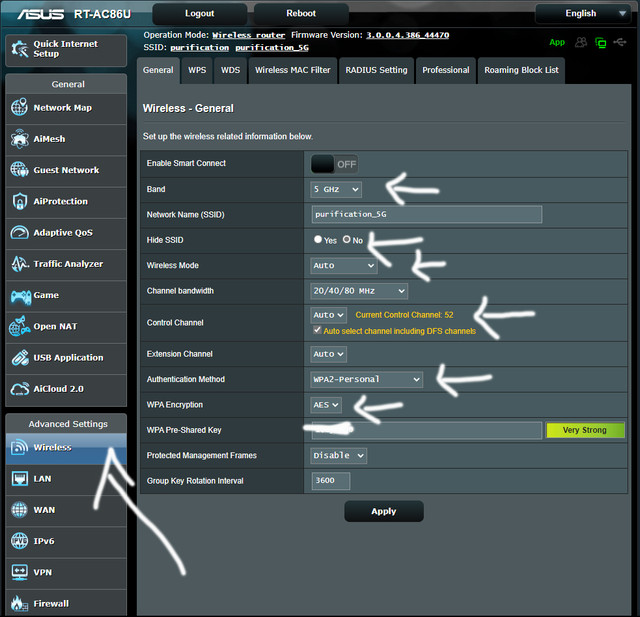Screen dimensions: 640x617
Task: Click the guest users status icon
Action: 581,42
